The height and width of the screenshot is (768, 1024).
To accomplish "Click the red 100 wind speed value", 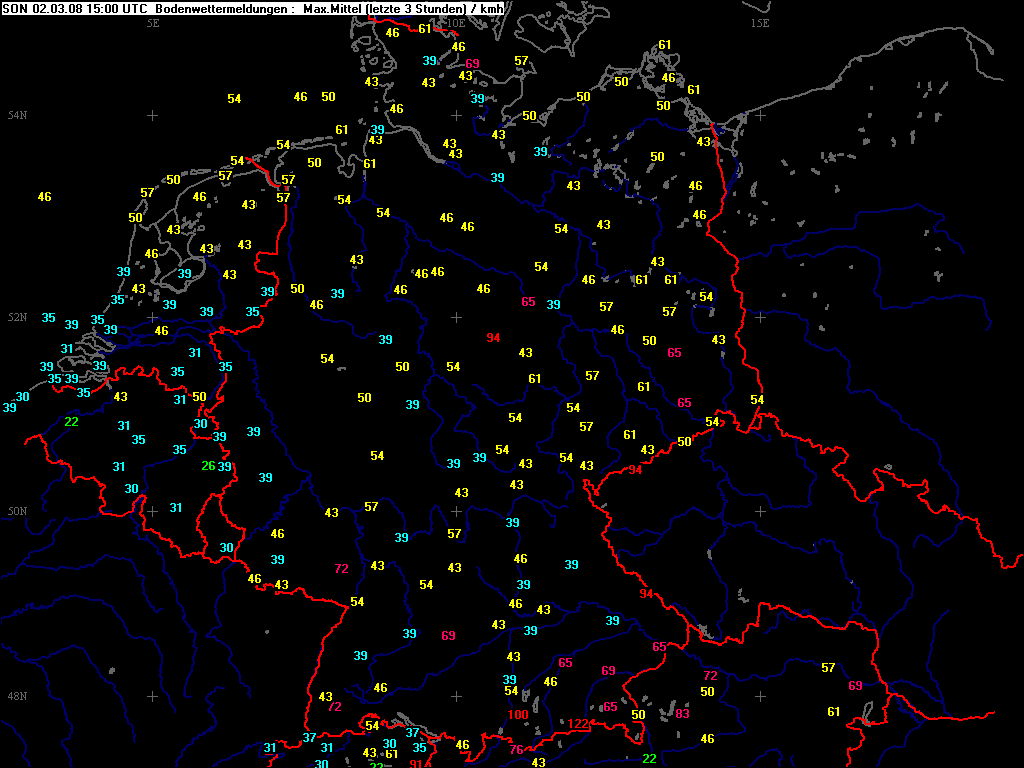I will 518,715.
